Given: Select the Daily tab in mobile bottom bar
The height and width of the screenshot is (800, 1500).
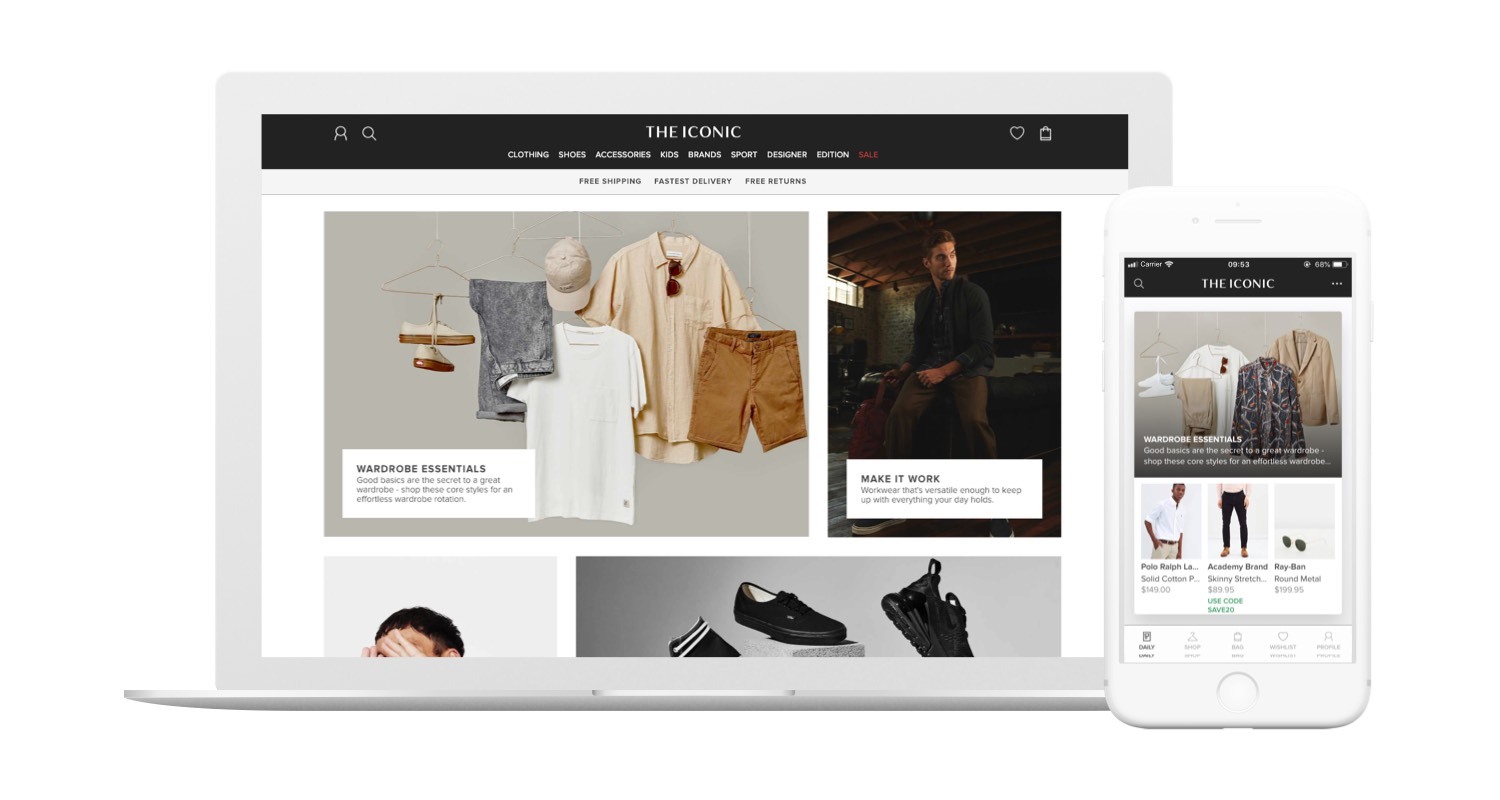Looking at the screenshot, I should click(x=1147, y=641).
